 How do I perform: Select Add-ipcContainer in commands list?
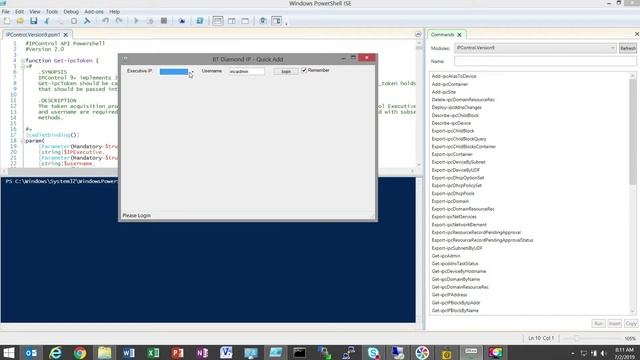click(450, 84)
